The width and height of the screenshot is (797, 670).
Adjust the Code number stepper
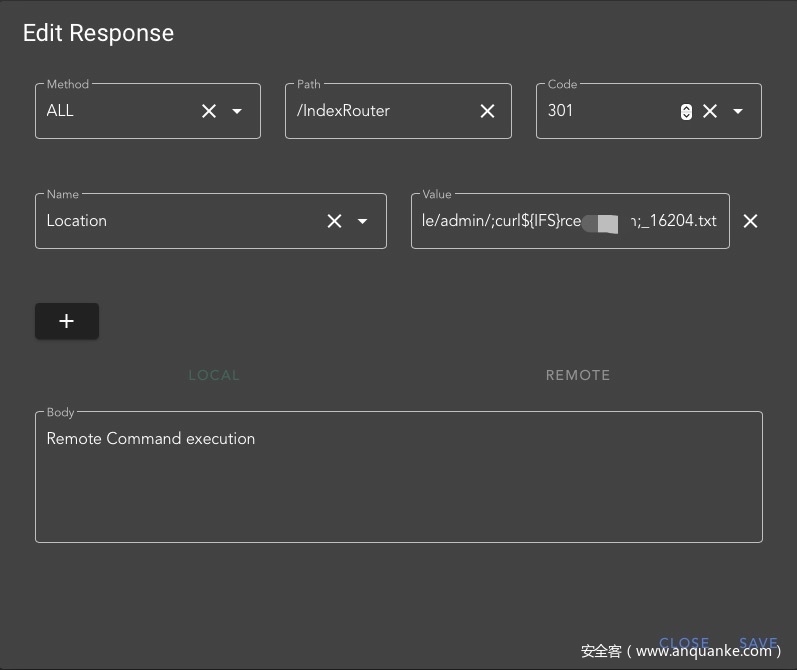[x=686, y=112]
